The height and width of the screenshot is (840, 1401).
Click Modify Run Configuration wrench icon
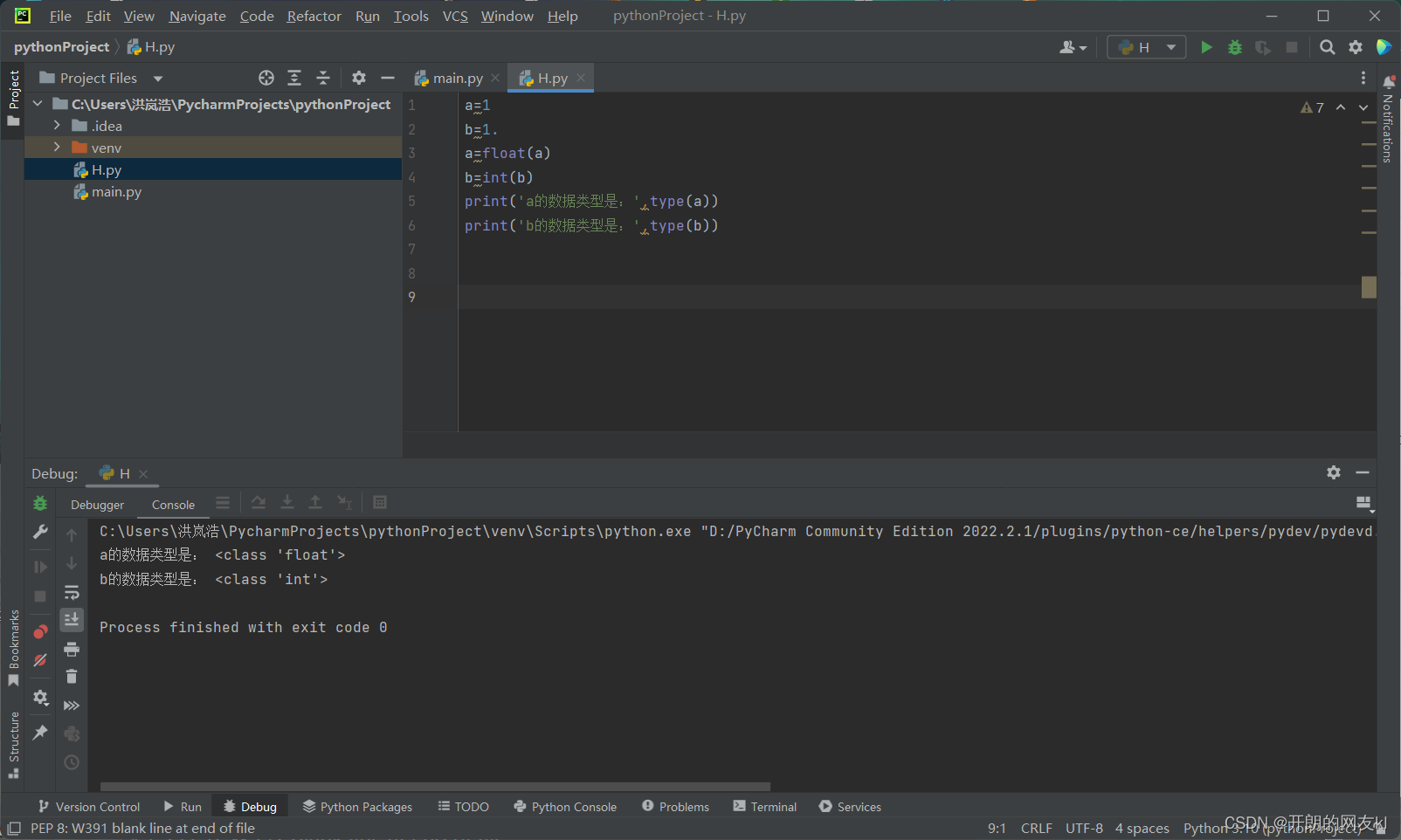point(40,532)
